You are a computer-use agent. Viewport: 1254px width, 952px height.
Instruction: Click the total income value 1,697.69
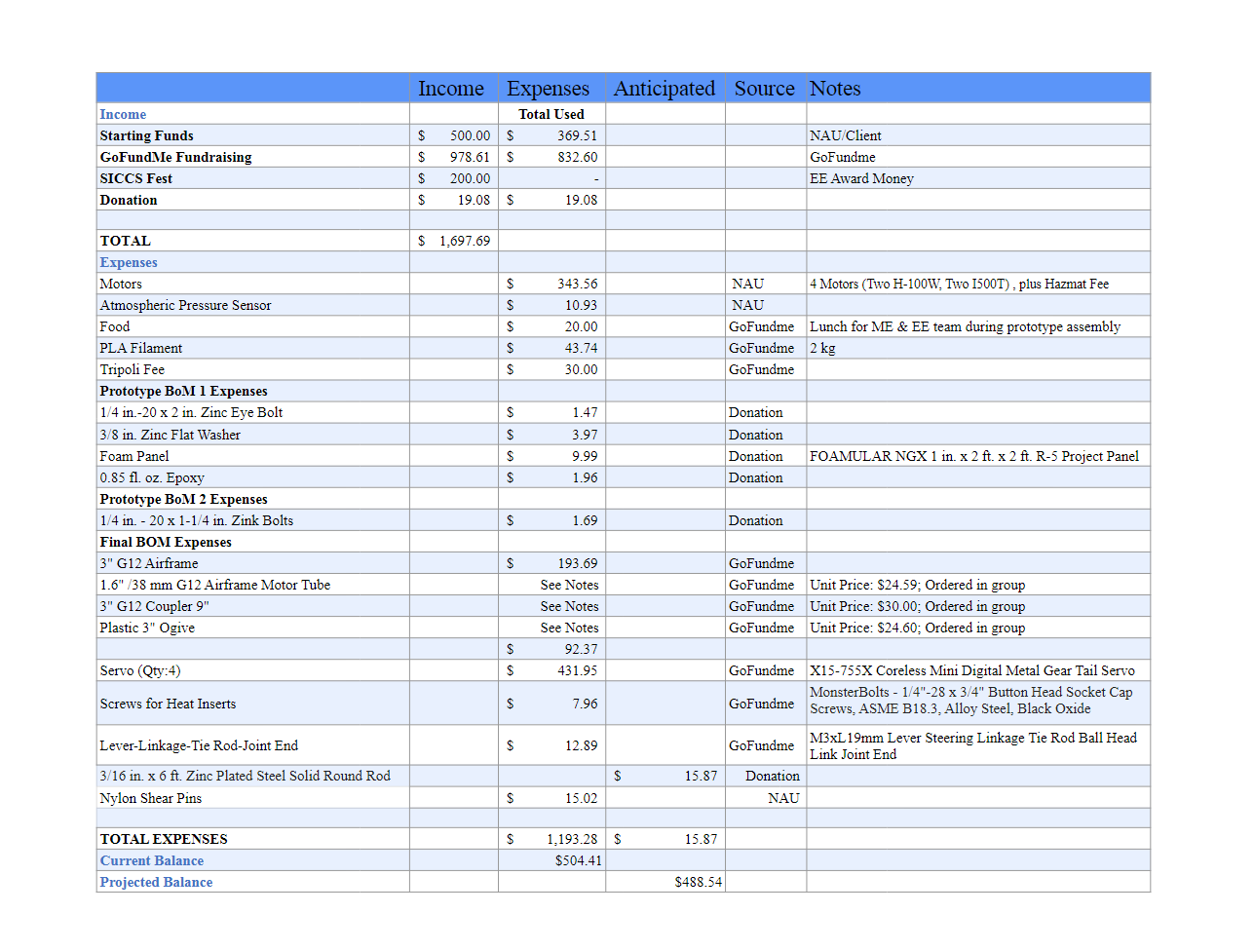click(464, 242)
